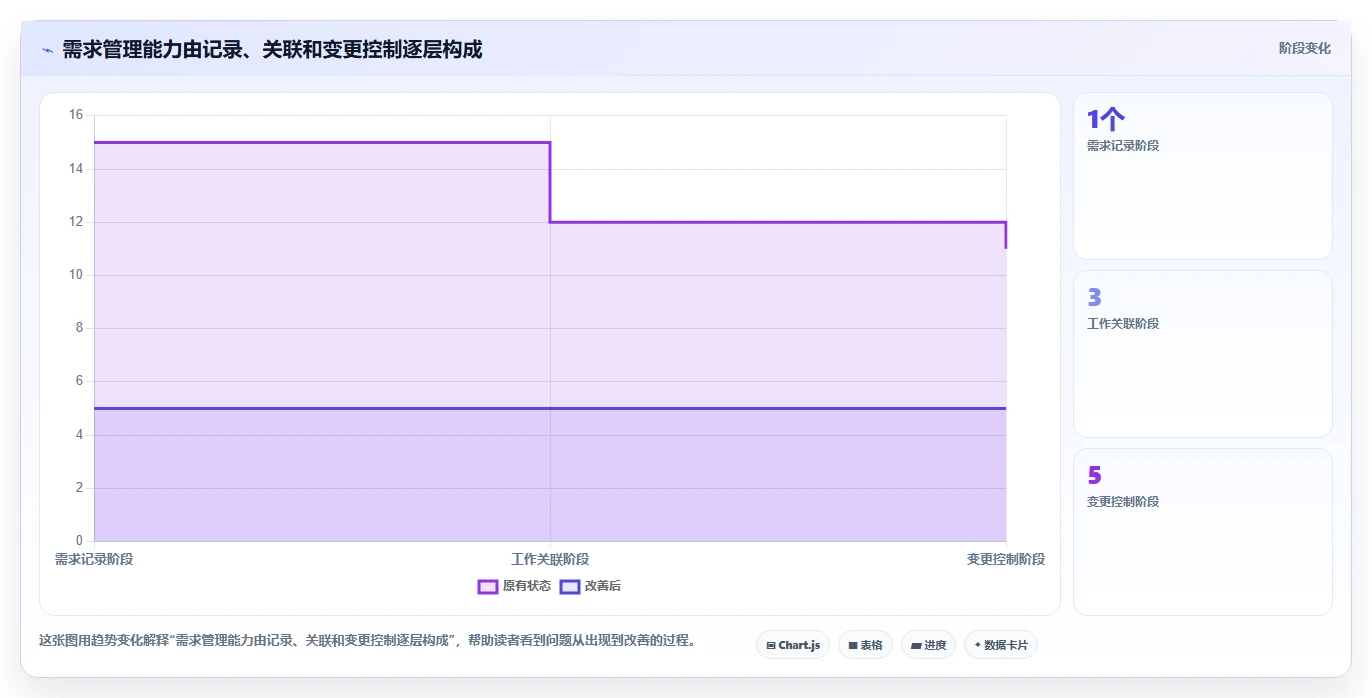Viewport: 1372px width, 698px height.
Task: Click the y-axis tick label 16
Action: point(76,115)
